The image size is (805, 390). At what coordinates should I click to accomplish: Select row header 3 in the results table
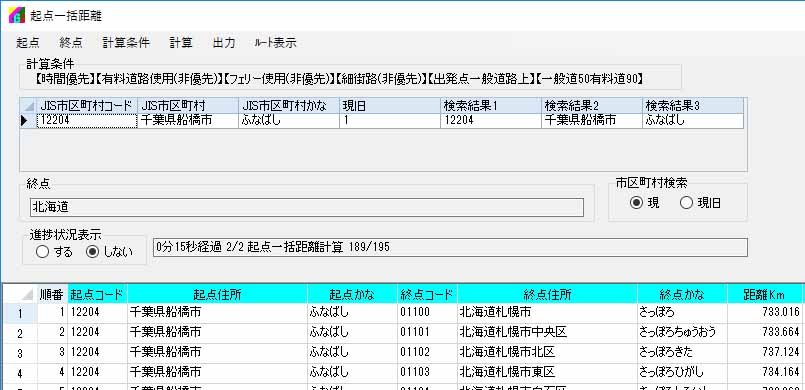(x=20, y=353)
